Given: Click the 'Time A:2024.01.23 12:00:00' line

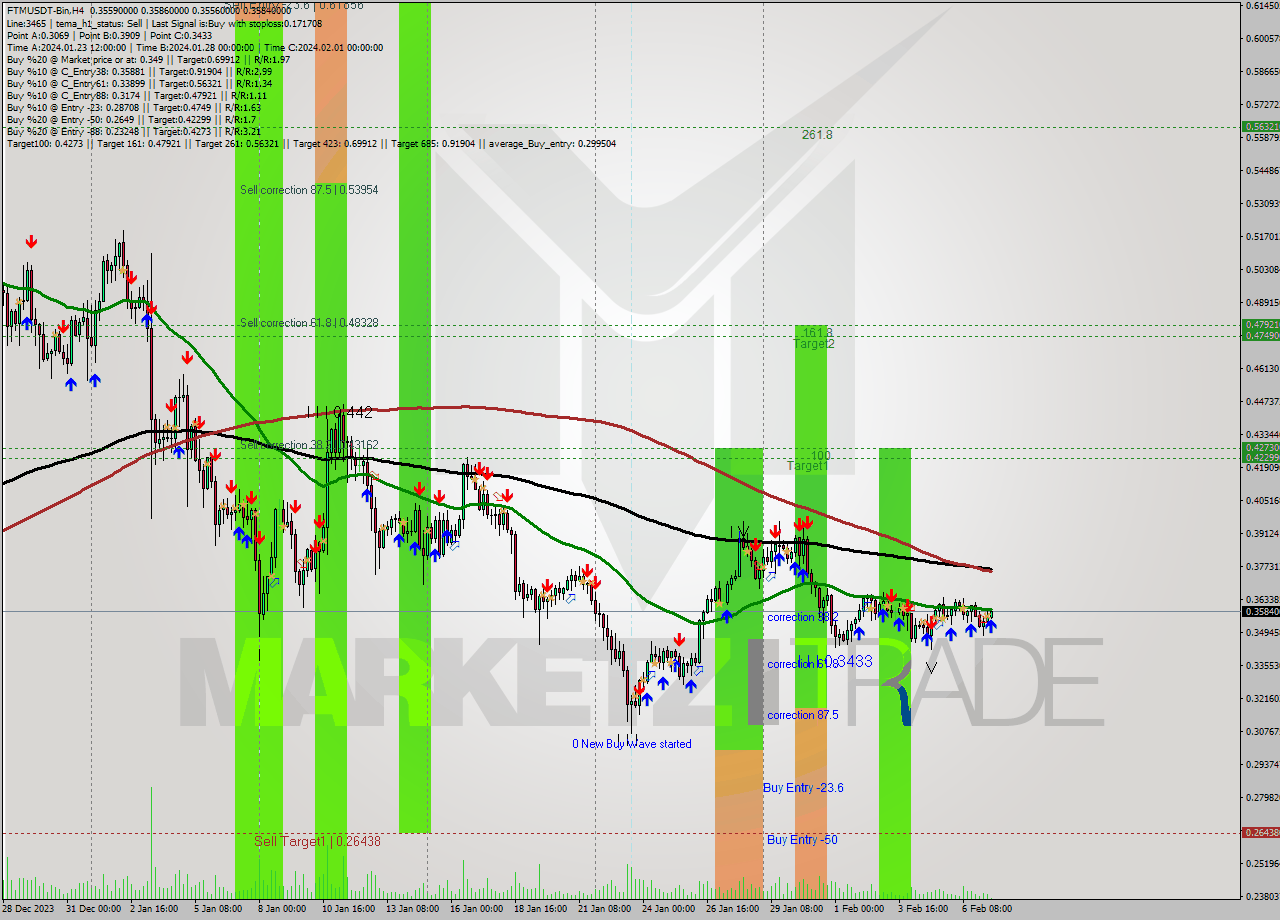Looking at the screenshot, I should tap(195, 47).
